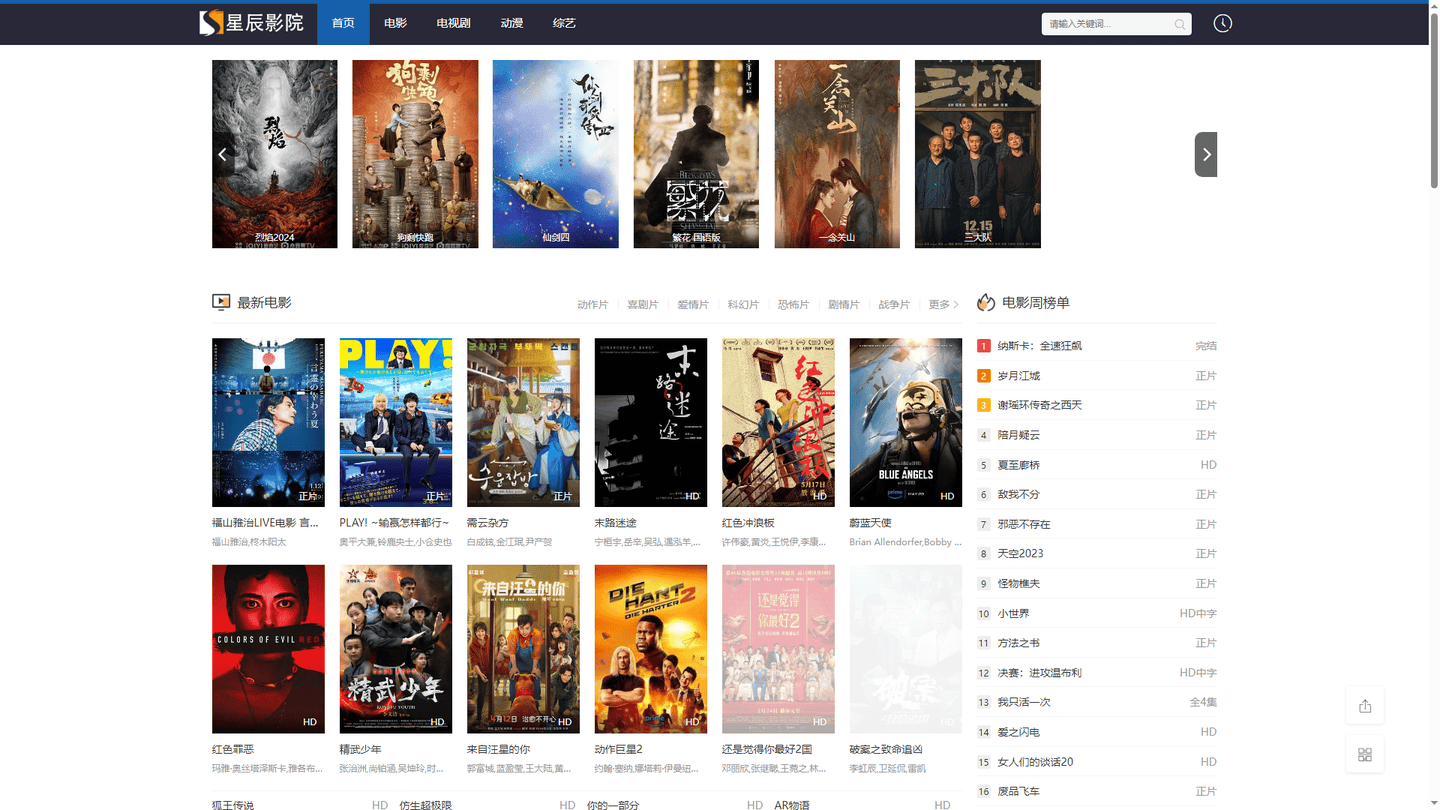Open 繁花 国语版 carousel poster
This screenshot has width=1440, height=810.
pos(696,154)
